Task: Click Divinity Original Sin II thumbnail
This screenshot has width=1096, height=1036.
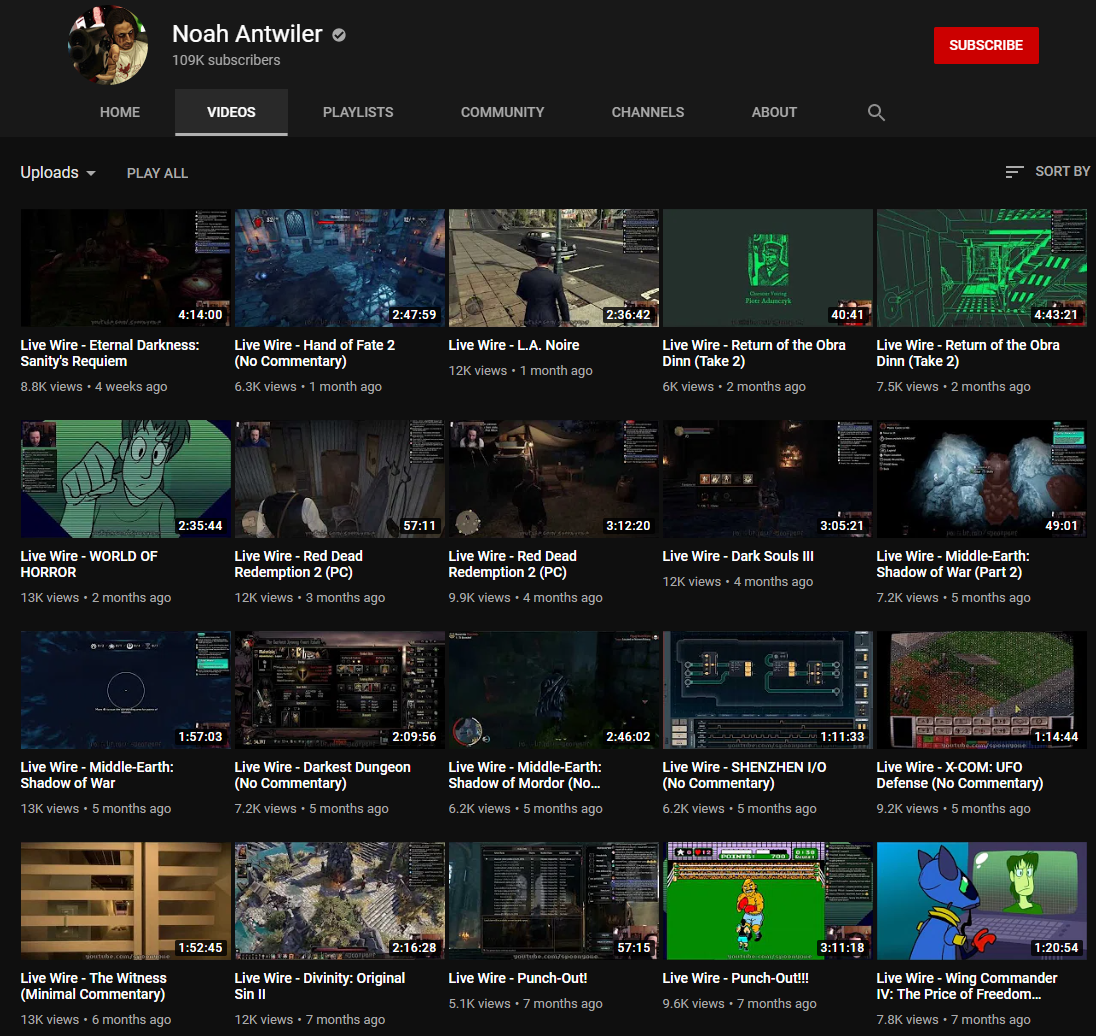Action: point(340,901)
